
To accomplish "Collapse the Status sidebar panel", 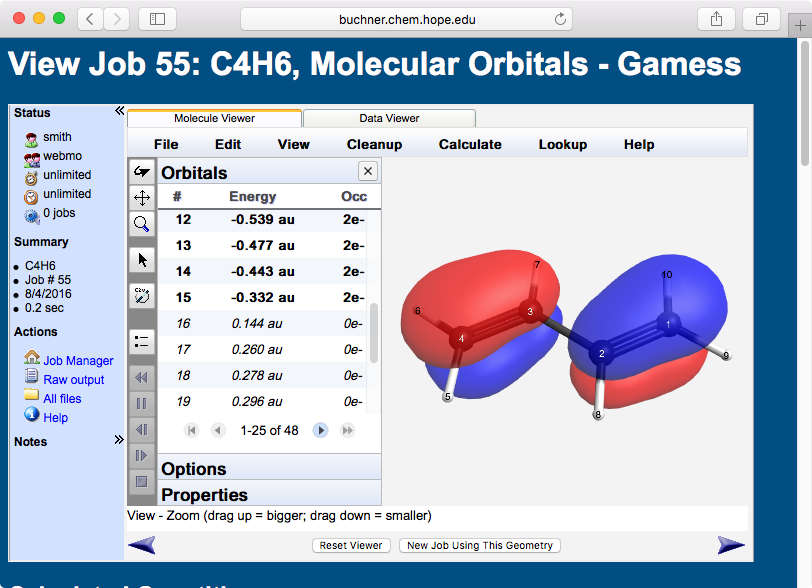I will coord(119,112).
